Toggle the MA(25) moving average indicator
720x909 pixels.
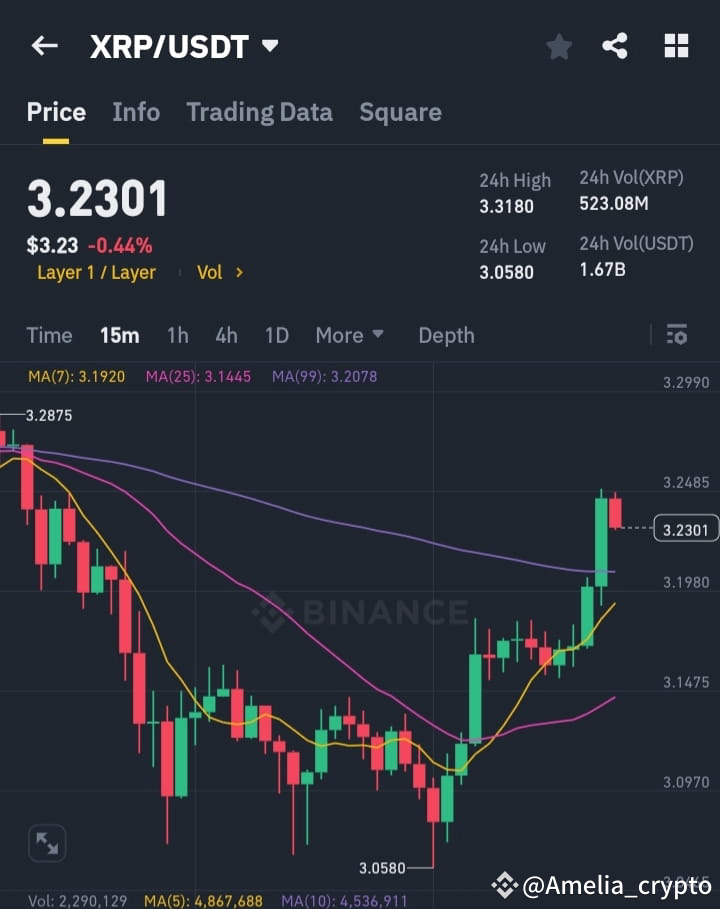pos(197,376)
